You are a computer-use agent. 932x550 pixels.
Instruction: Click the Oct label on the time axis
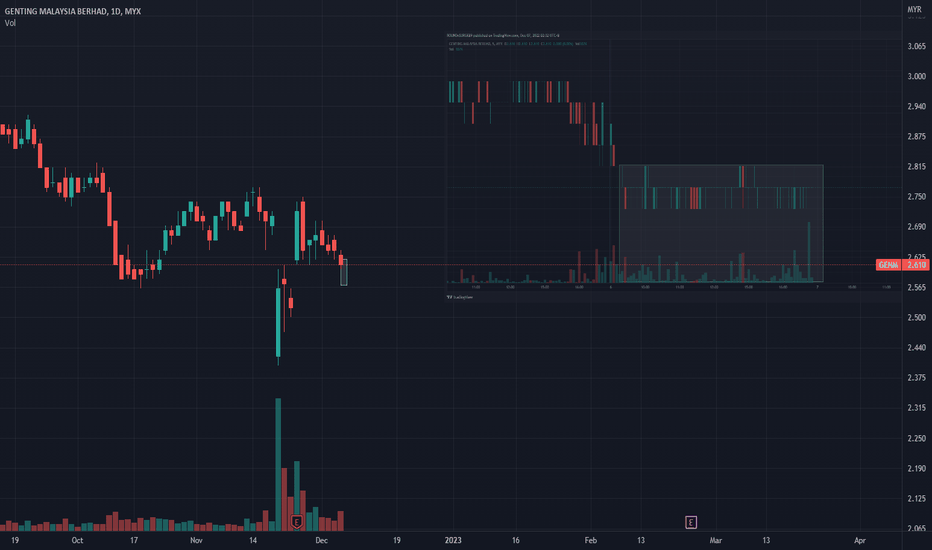[77, 540]
